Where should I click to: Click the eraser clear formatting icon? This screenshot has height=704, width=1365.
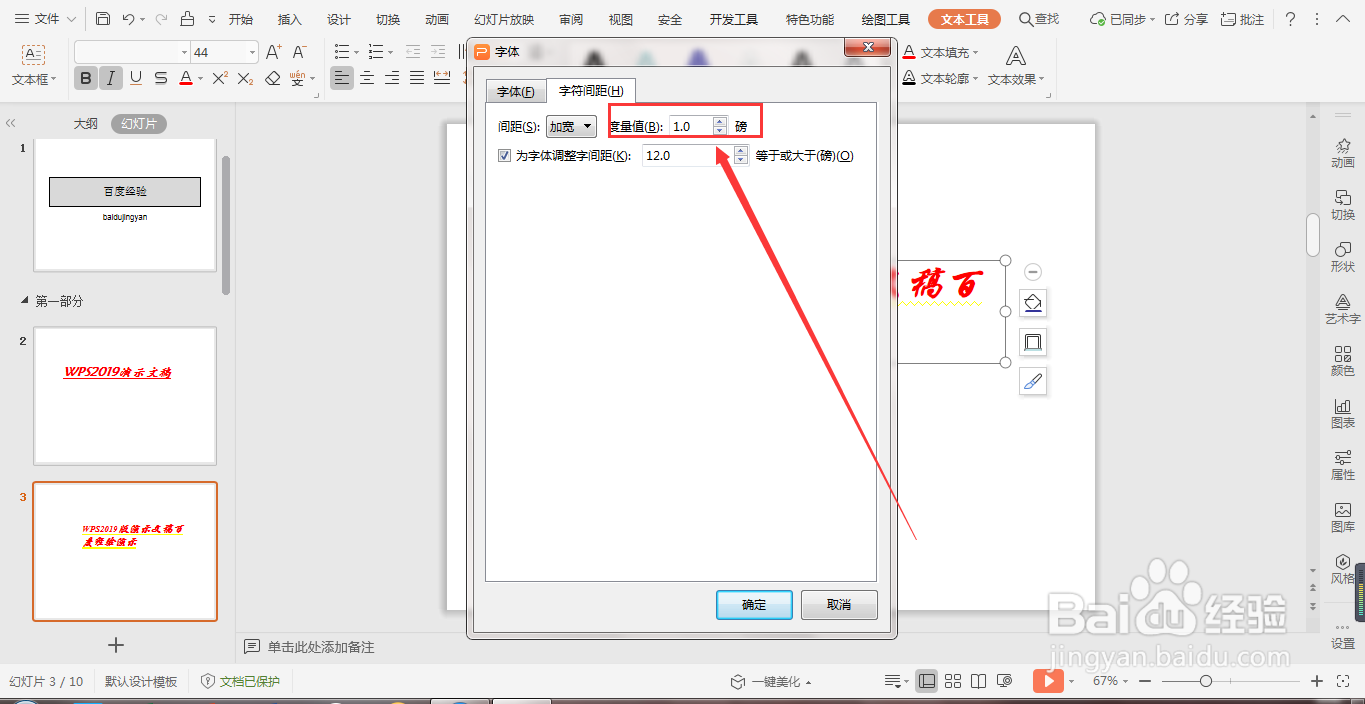coord(273,78)
